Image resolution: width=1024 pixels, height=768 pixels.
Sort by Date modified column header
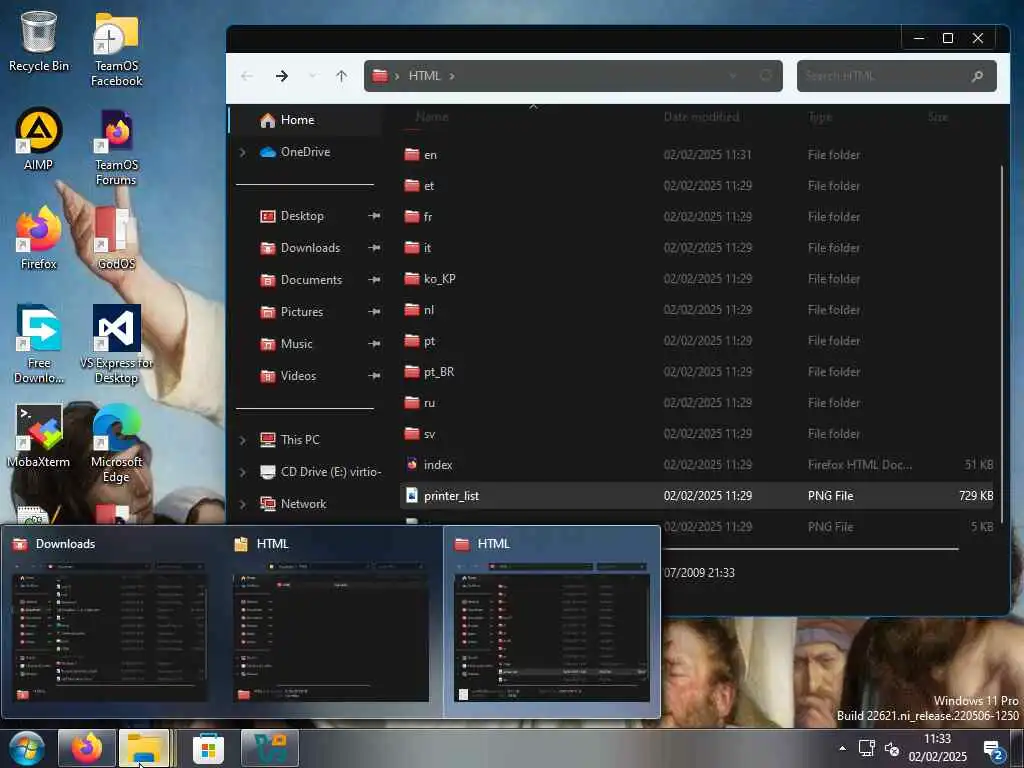pos(701,117)
